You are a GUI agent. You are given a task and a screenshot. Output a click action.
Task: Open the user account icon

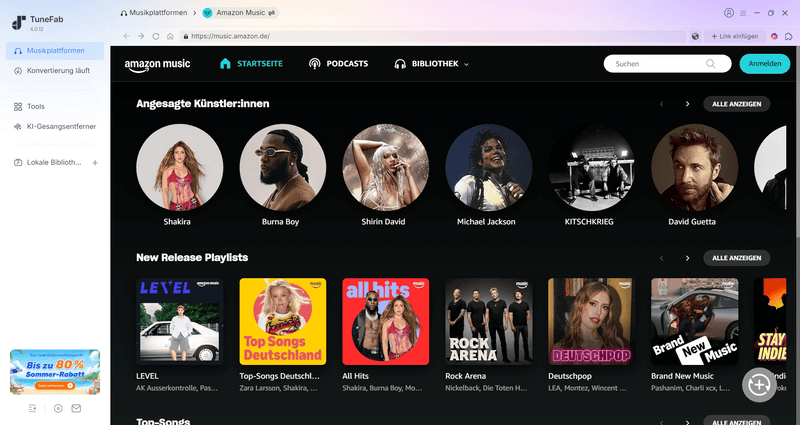tap(729, 13)
